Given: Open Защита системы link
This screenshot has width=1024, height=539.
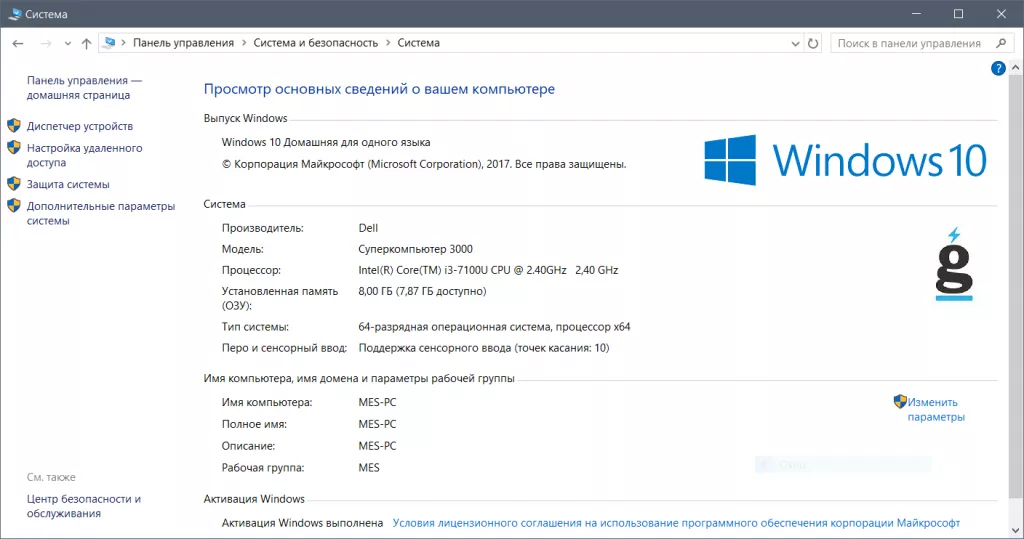Looking at the screenshot, I should [x=68, y=184].
